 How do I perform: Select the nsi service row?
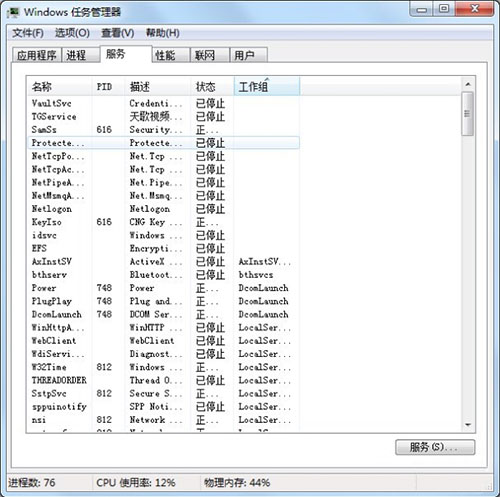pyautogui.click(x=163, y=420)
